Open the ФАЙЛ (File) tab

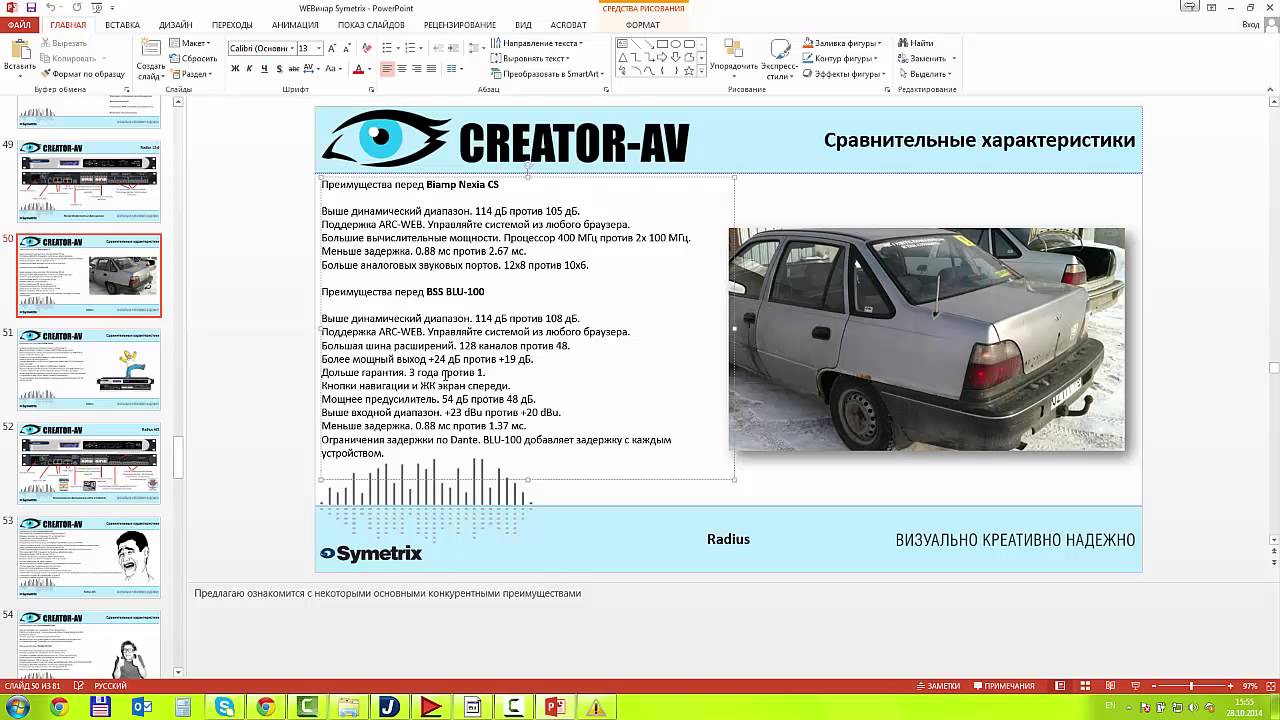click(19, 25)
